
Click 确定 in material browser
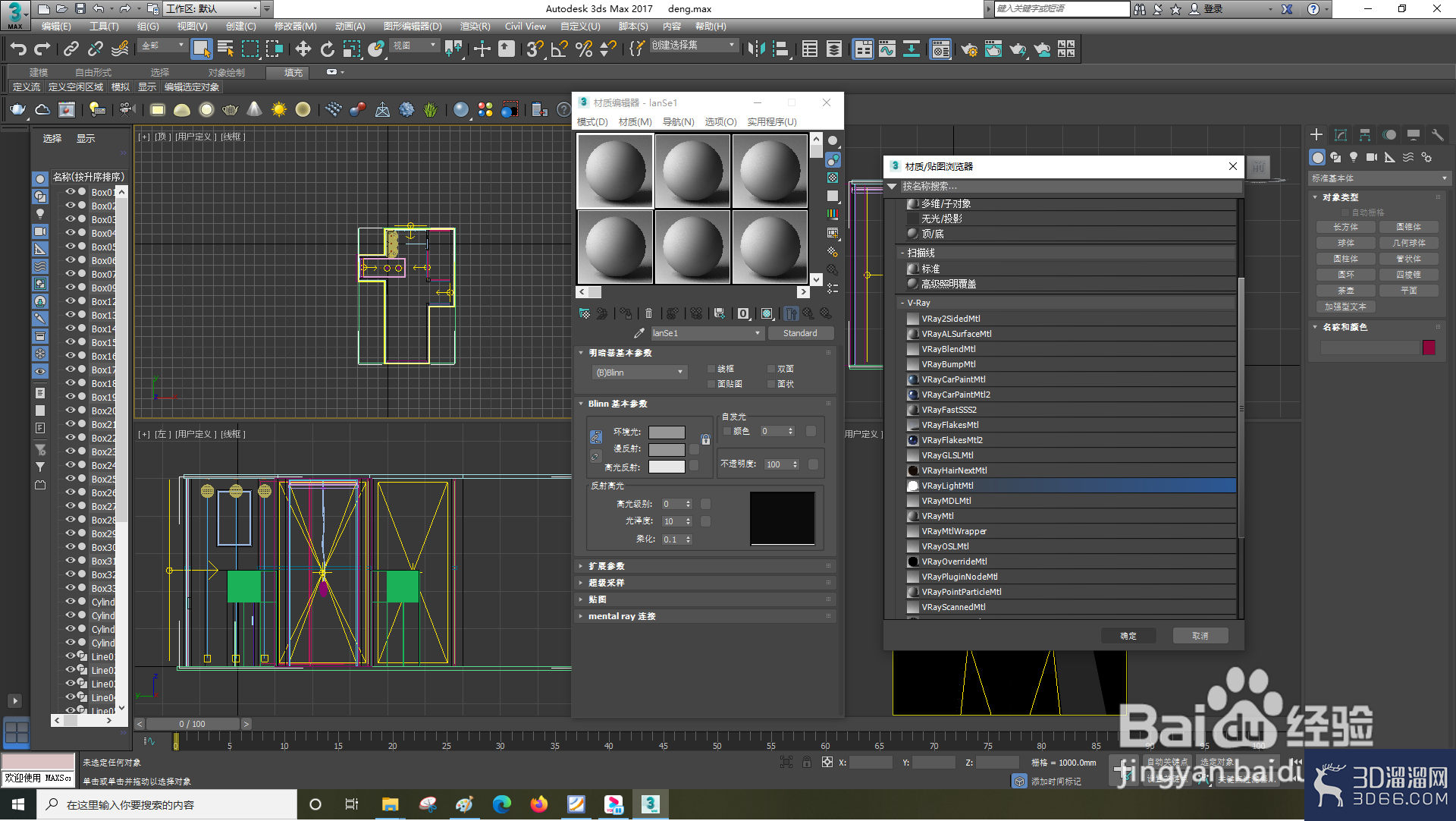[1128, 636]
